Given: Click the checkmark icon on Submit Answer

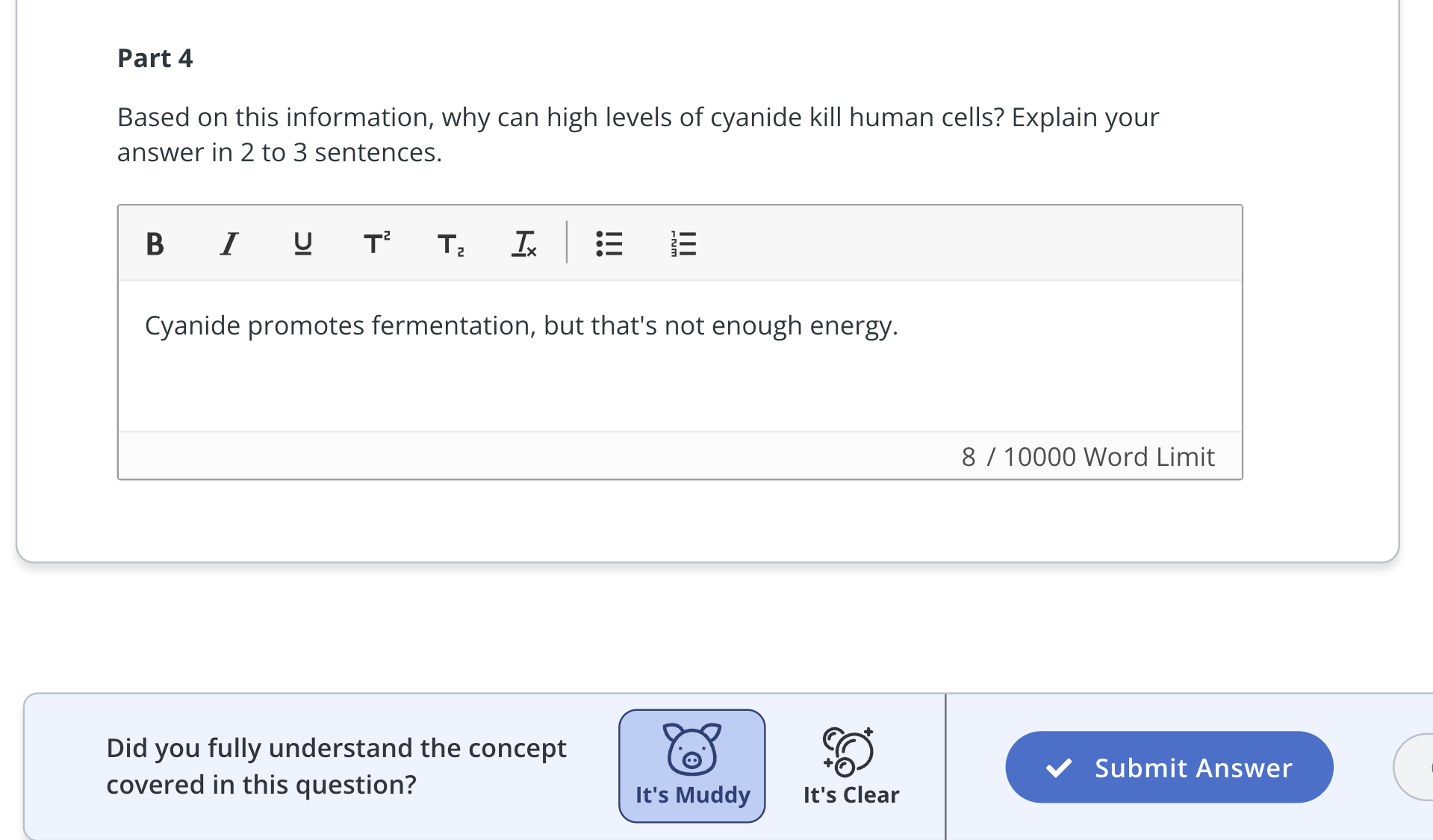Looking at the screenshot, I should point(1059,768).
